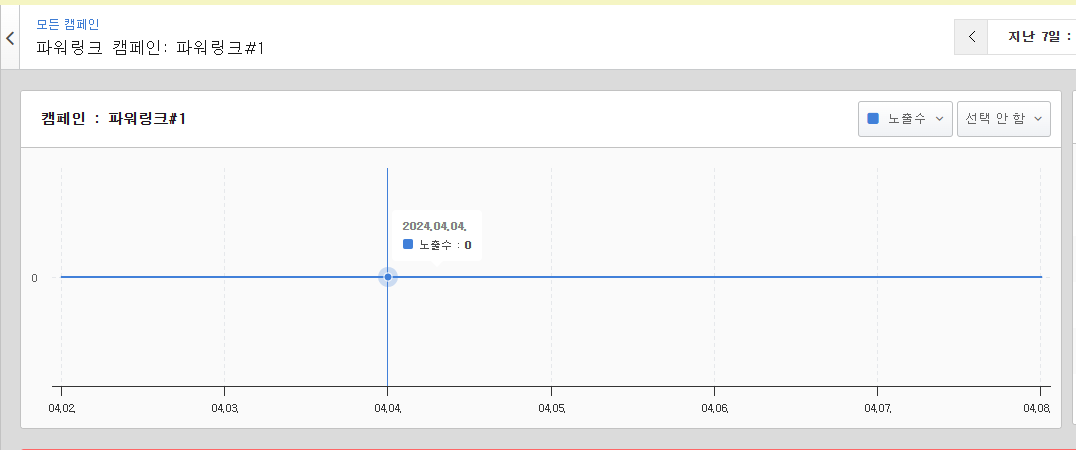This screenshot has width=1076, height=450.
Task: Click the 파워링크 캠페인: 파워링크#1 page heading
Action: click(150, 48)
